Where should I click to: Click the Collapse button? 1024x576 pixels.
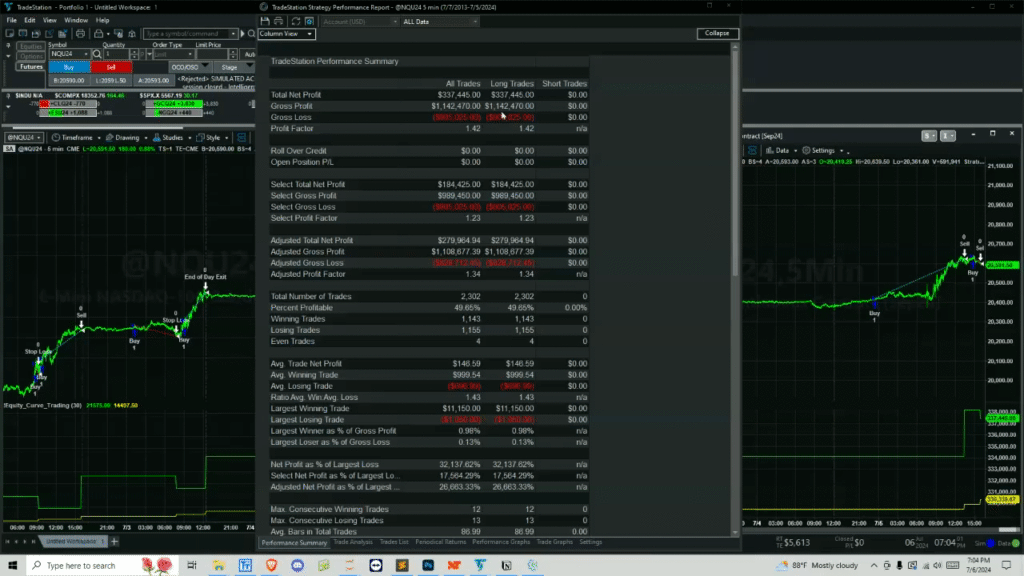[717, 33]
